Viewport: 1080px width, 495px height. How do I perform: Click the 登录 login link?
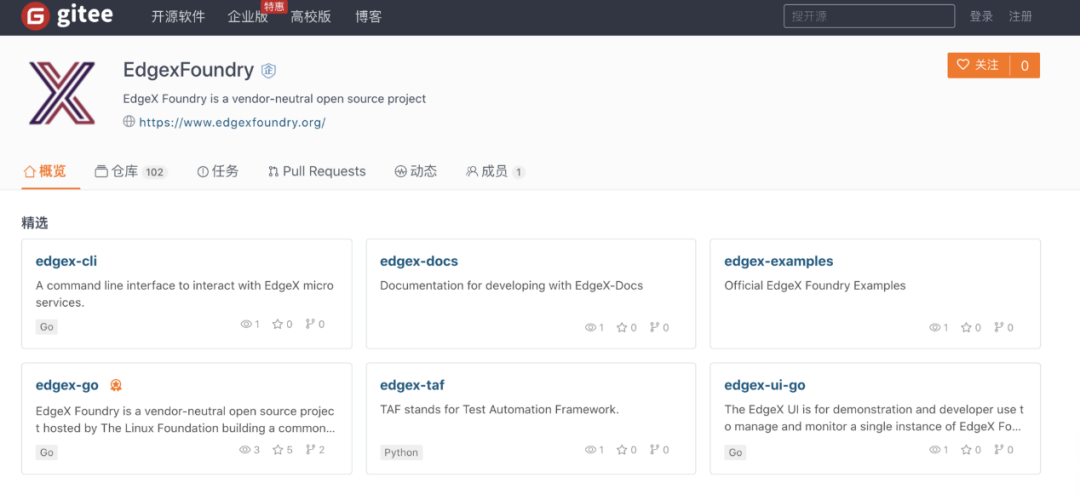(x=981, y=16)
